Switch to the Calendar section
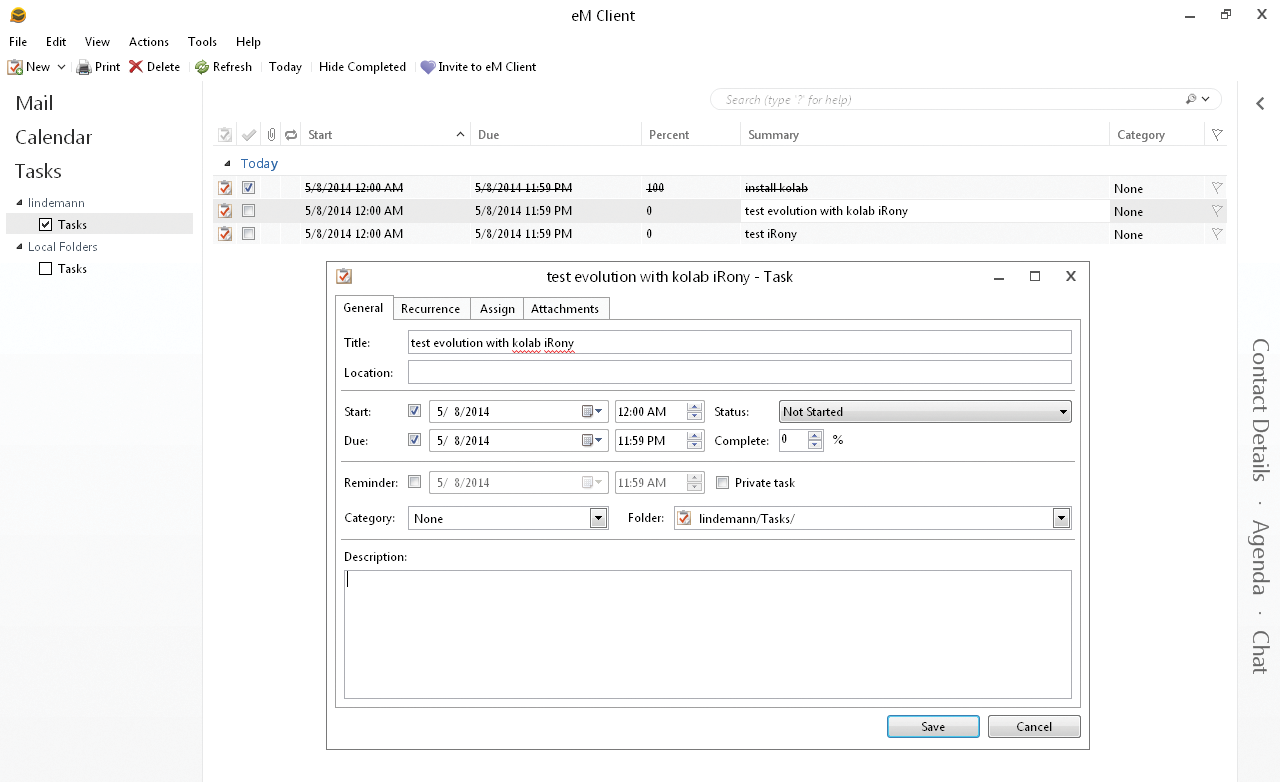 [53, 137]
